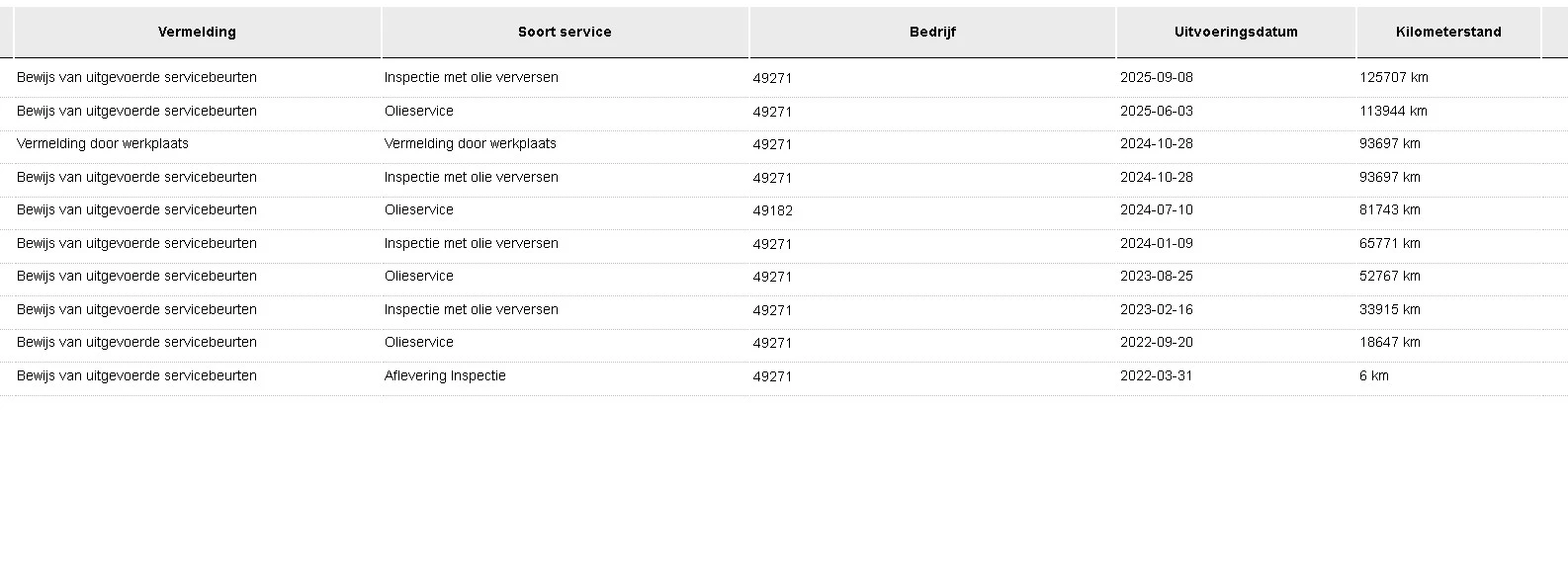Select the row dated 2025-09-08
The height and width of the screenshot is (574, 1568).
tap(784, 77)
